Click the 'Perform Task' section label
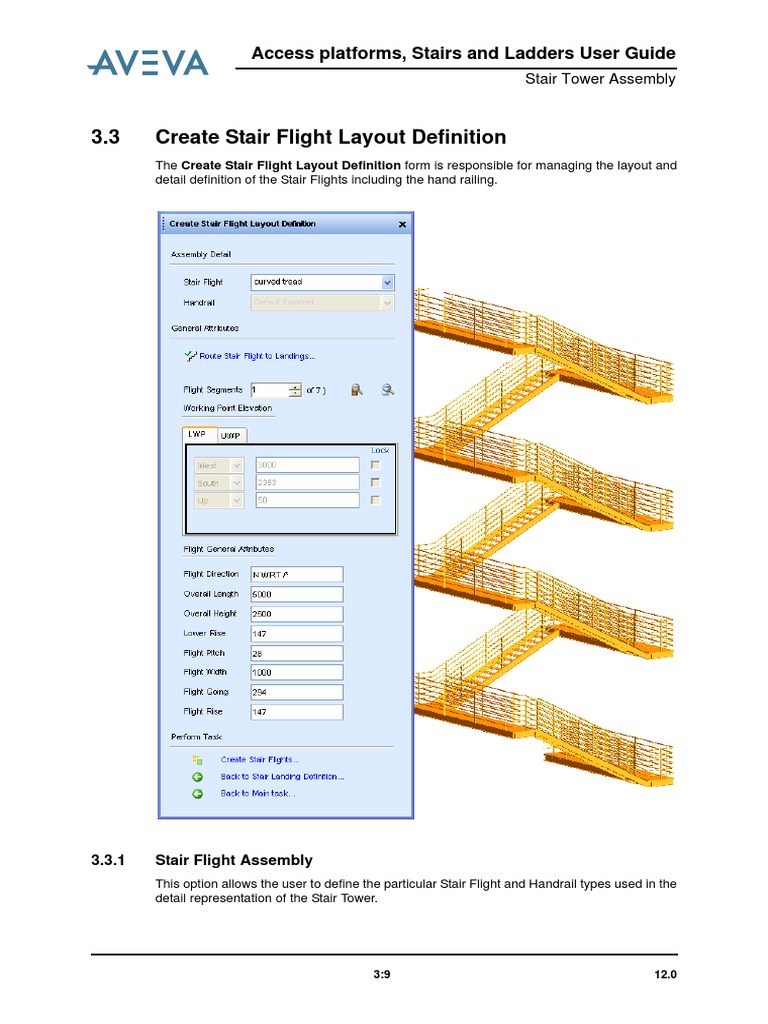Image resolution: width=768 pixels, height=1024 pixels. (x=197, y=737)
